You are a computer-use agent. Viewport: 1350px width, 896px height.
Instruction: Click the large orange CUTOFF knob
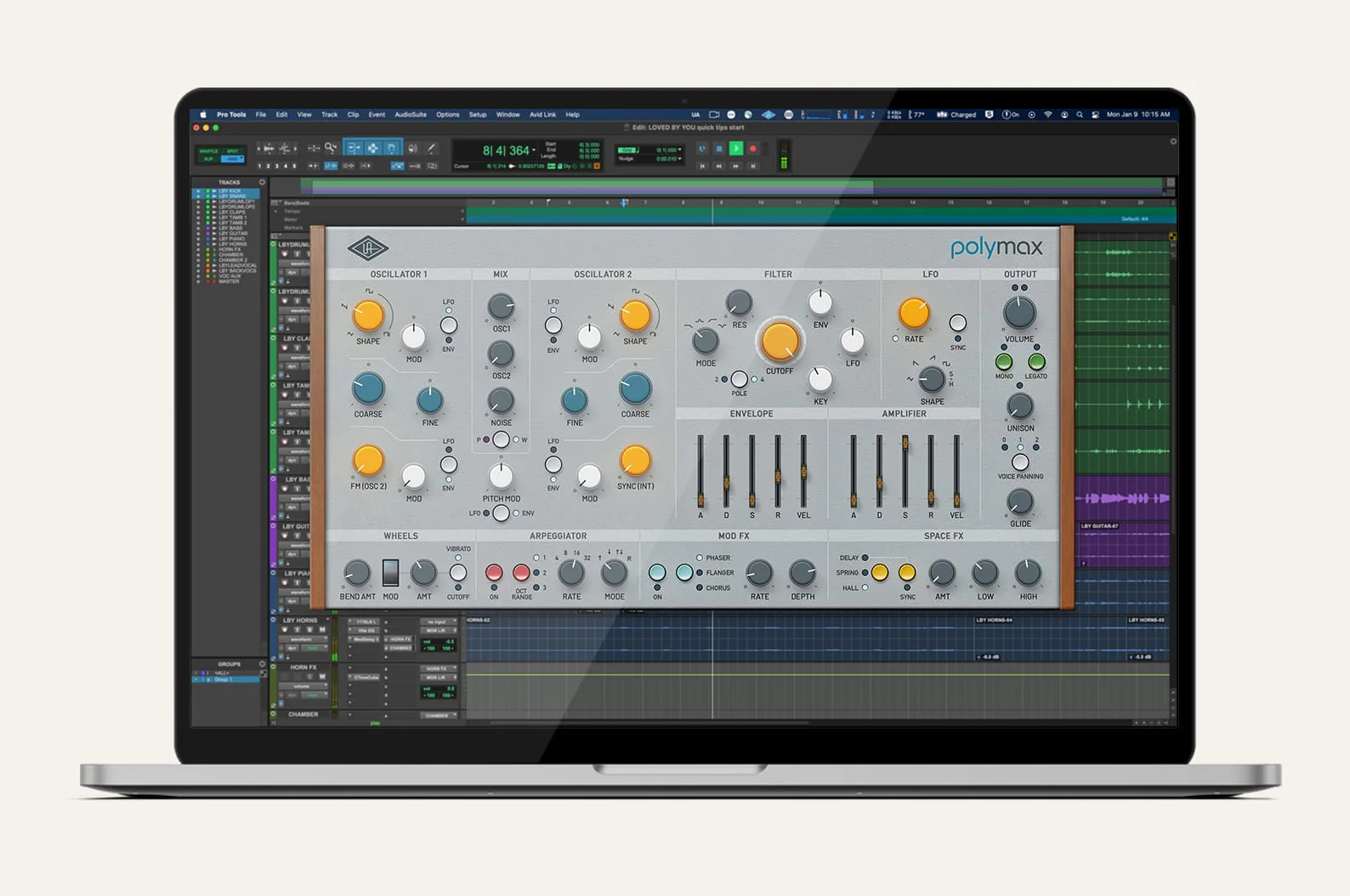[x=780, y=341]
